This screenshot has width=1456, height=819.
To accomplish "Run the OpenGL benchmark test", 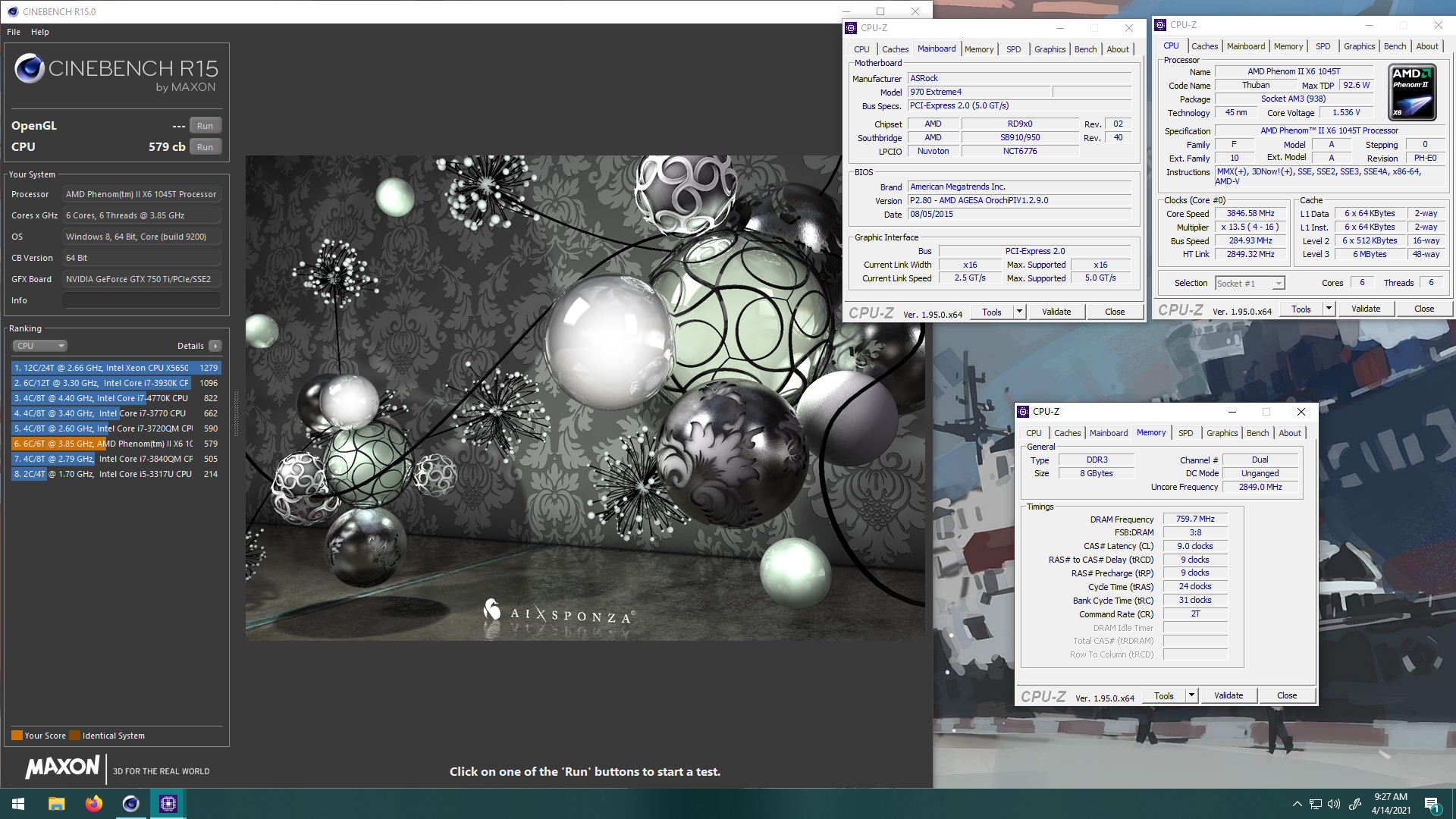I will pos(205,126).
